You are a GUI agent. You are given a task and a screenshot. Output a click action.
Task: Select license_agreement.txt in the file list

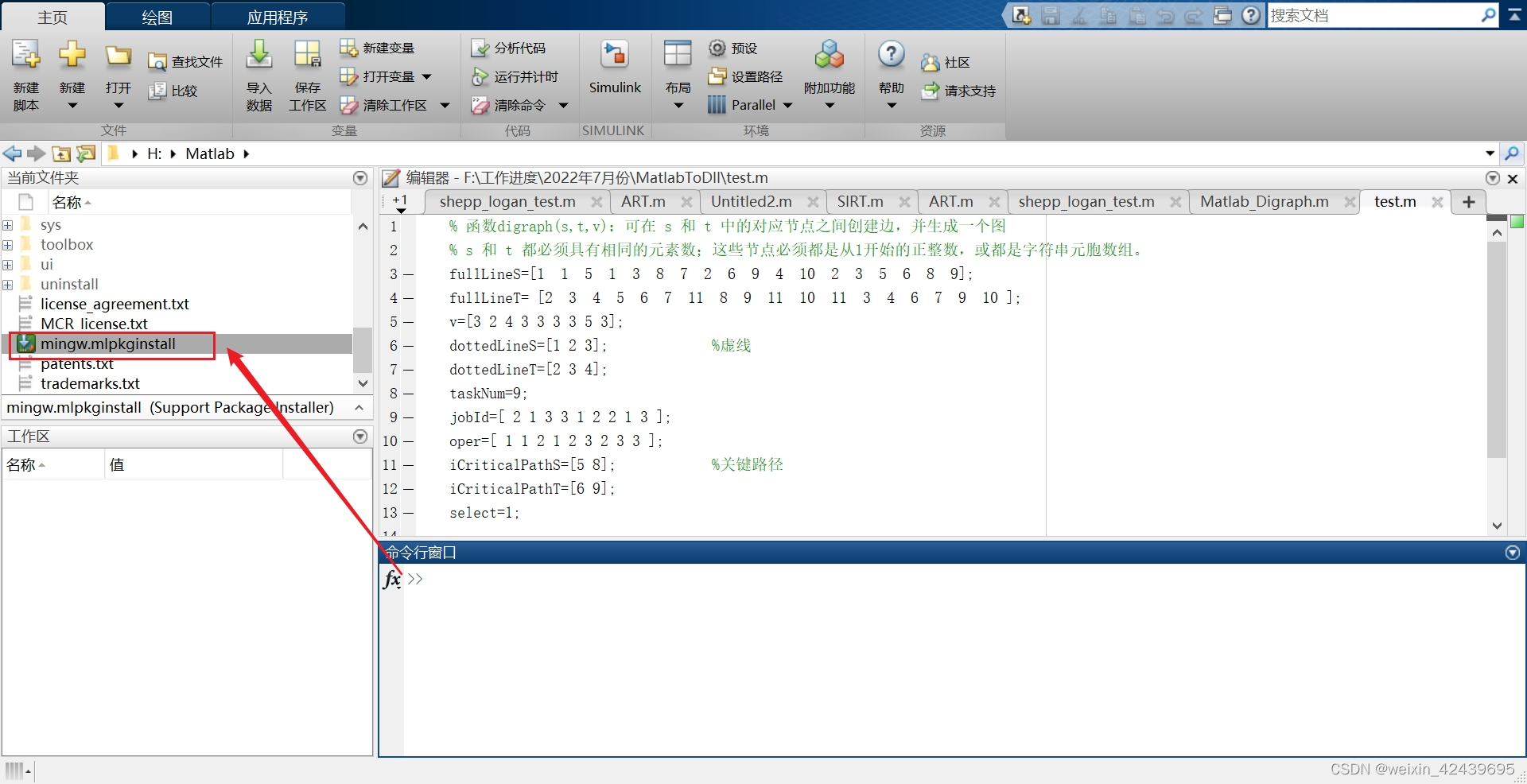tap(115, 304)
